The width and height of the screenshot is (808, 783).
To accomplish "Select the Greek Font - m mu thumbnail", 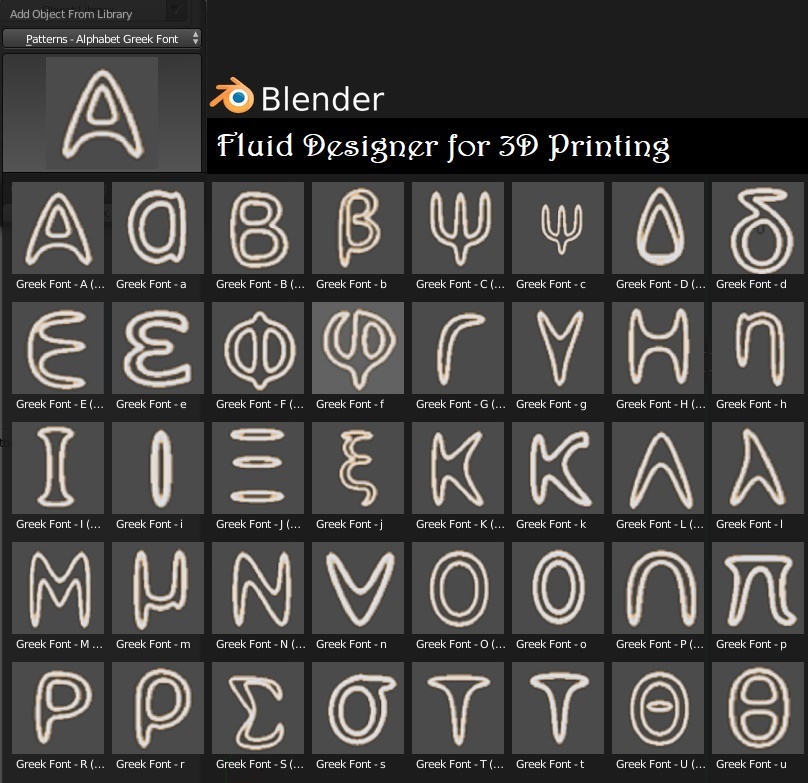I will [x=158, y=588].
